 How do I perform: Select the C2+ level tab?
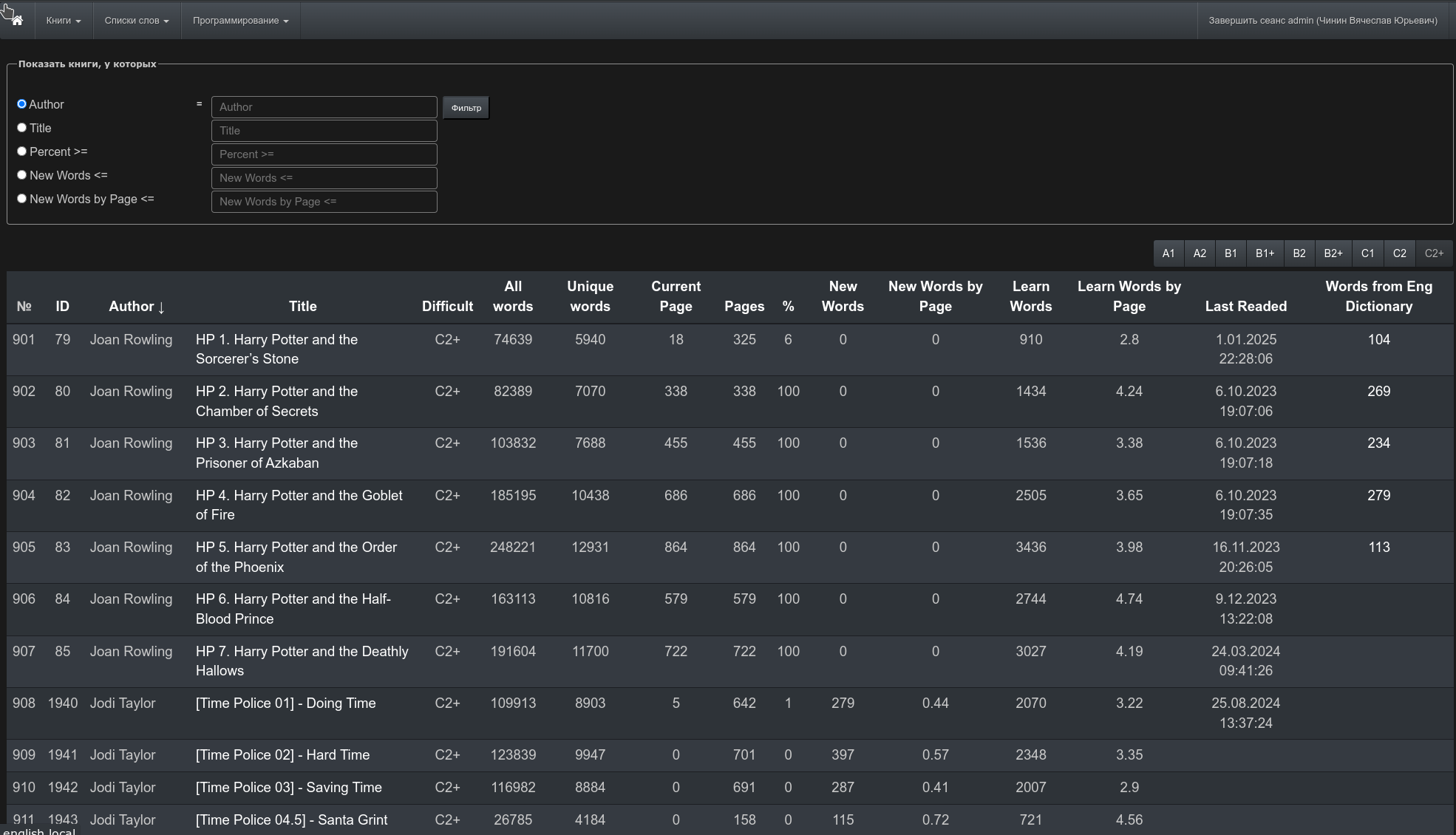[x=1433, y=253]
